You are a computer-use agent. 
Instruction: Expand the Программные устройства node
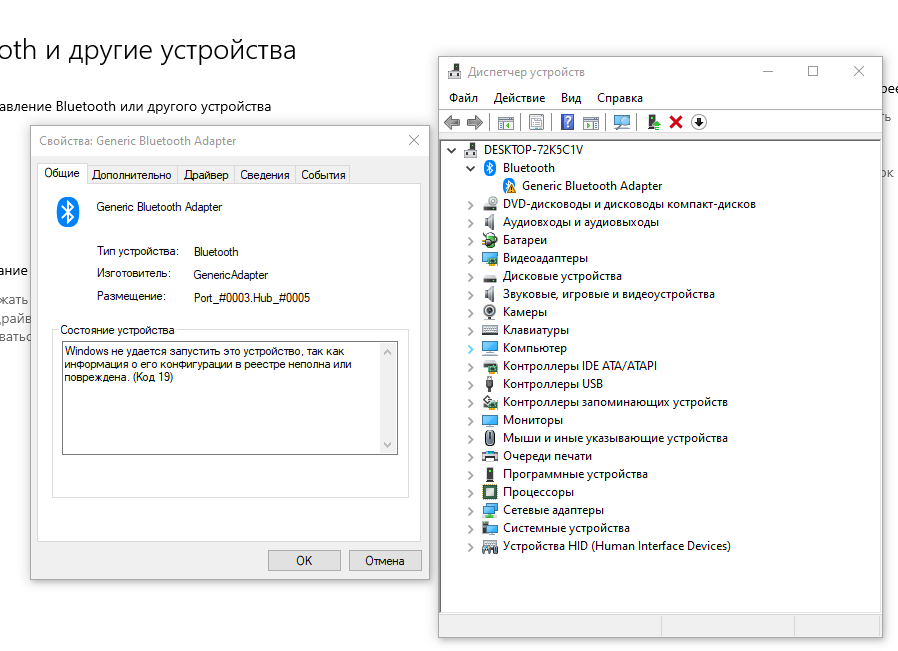click(x=470, y=475)
